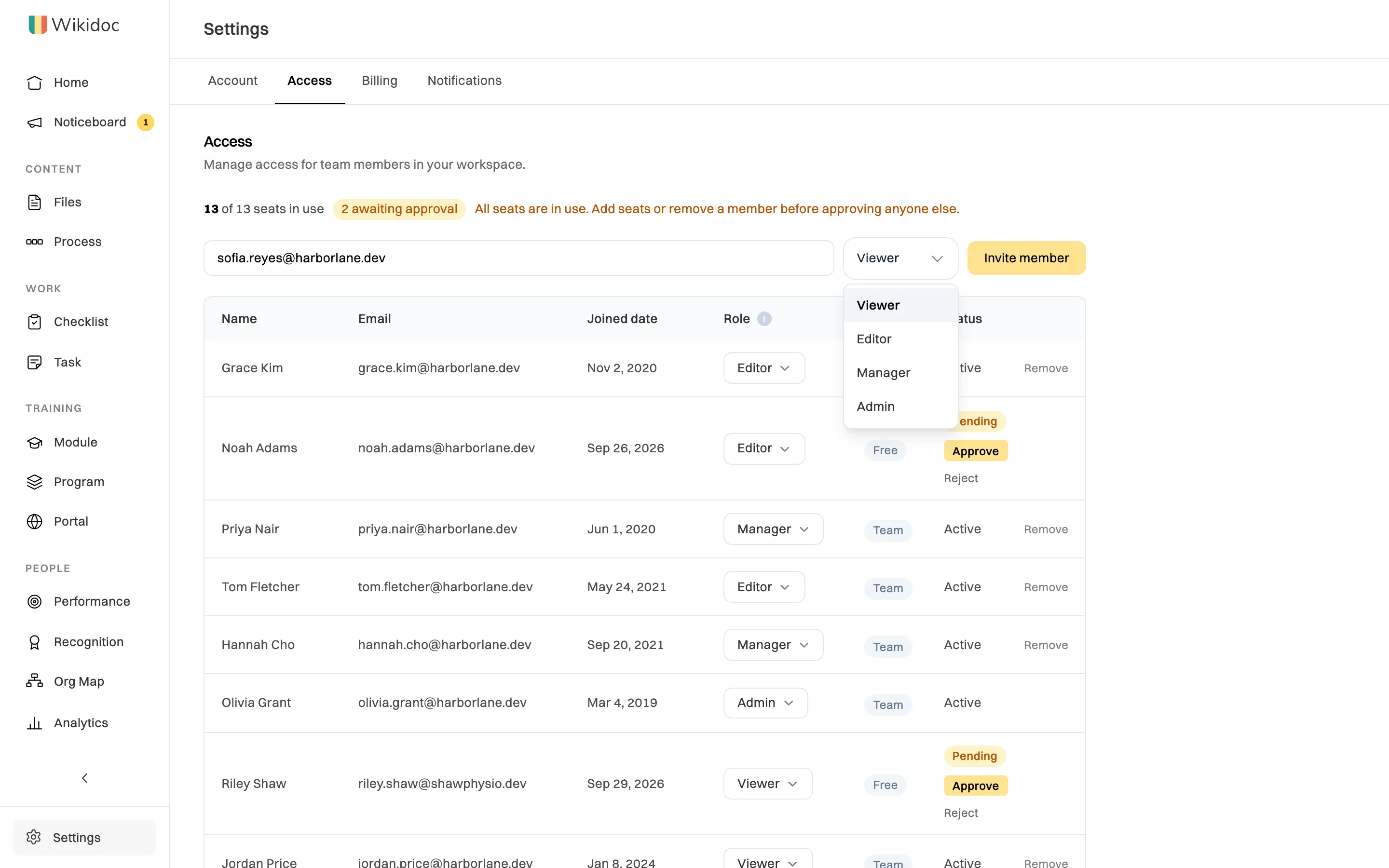Choose Admin in the open role menu
Viewport: 1389px width, 868px height.
point(900,407)
